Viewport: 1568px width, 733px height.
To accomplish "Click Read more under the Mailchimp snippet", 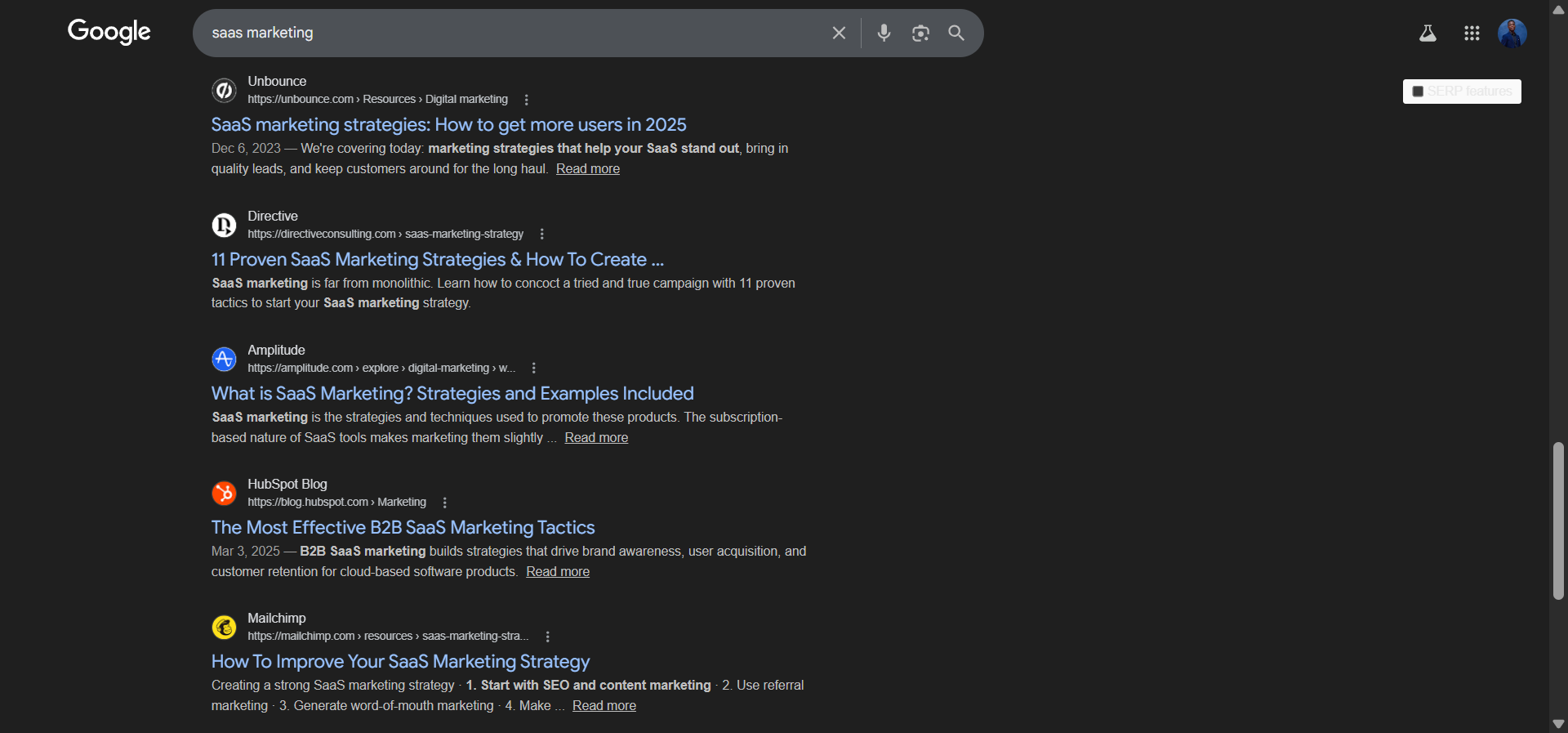I will pyautogui.click(x=604, y=706).
